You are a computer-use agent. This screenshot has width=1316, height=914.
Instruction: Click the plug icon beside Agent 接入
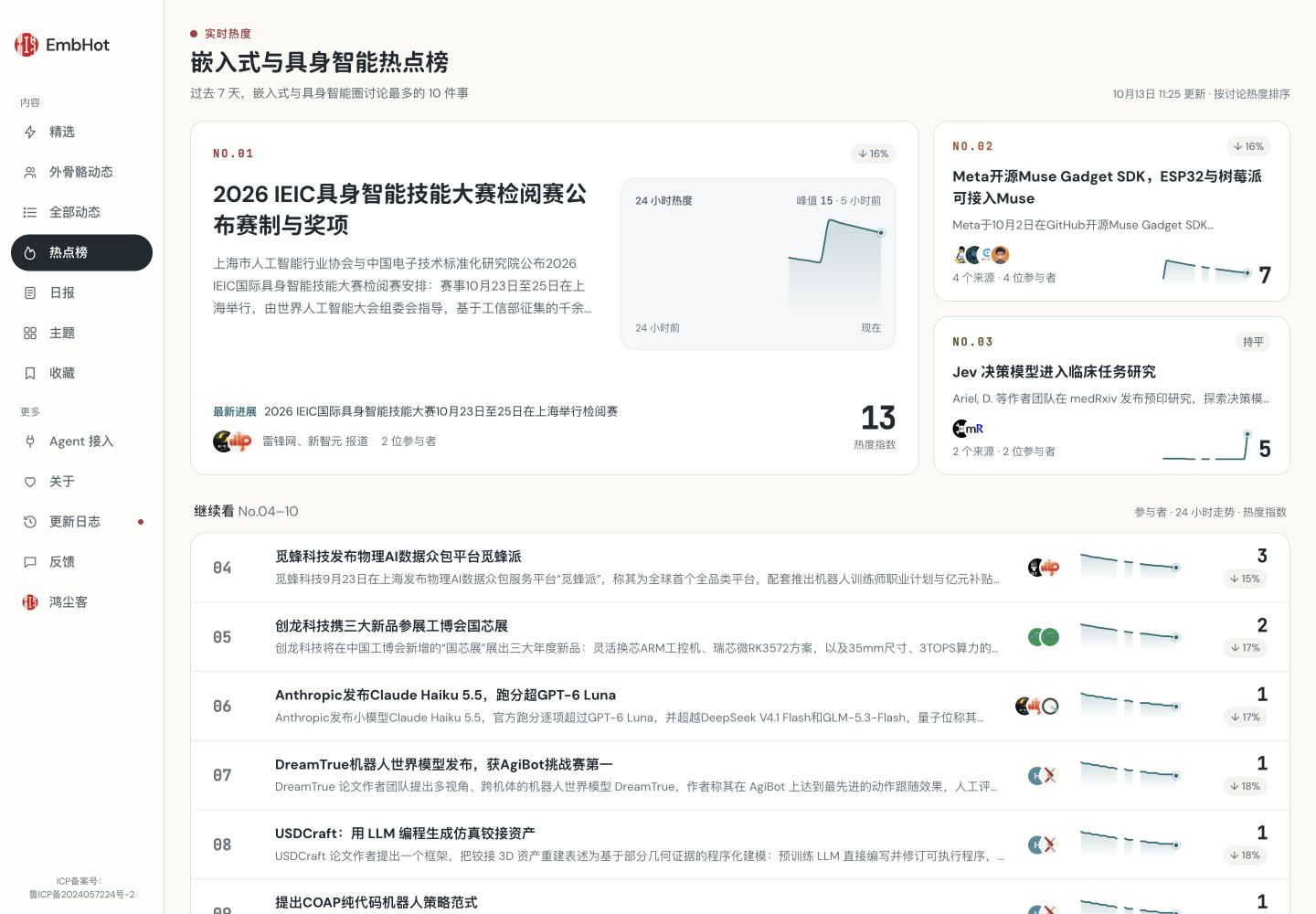pos(30,441)
